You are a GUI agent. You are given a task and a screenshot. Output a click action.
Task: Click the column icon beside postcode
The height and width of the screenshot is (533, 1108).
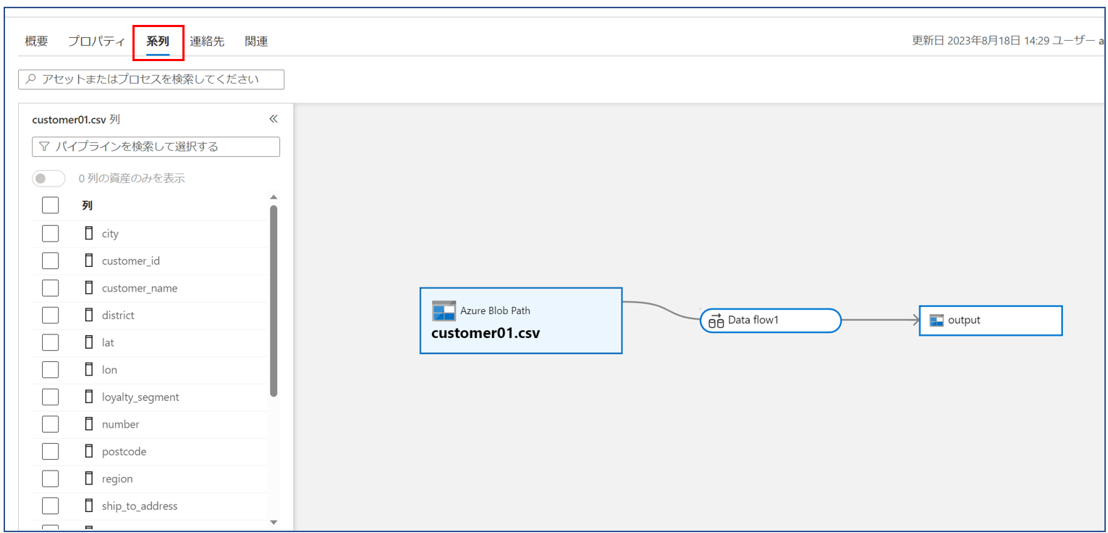point(89,451)
